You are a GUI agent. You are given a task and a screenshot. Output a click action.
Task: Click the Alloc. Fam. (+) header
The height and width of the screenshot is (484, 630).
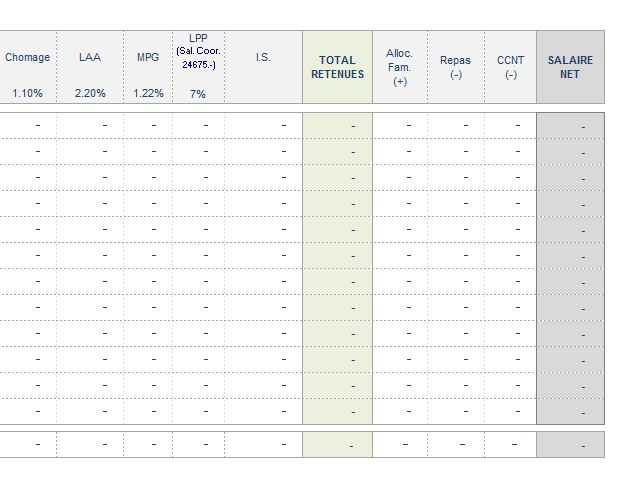[x=400, y=67]
